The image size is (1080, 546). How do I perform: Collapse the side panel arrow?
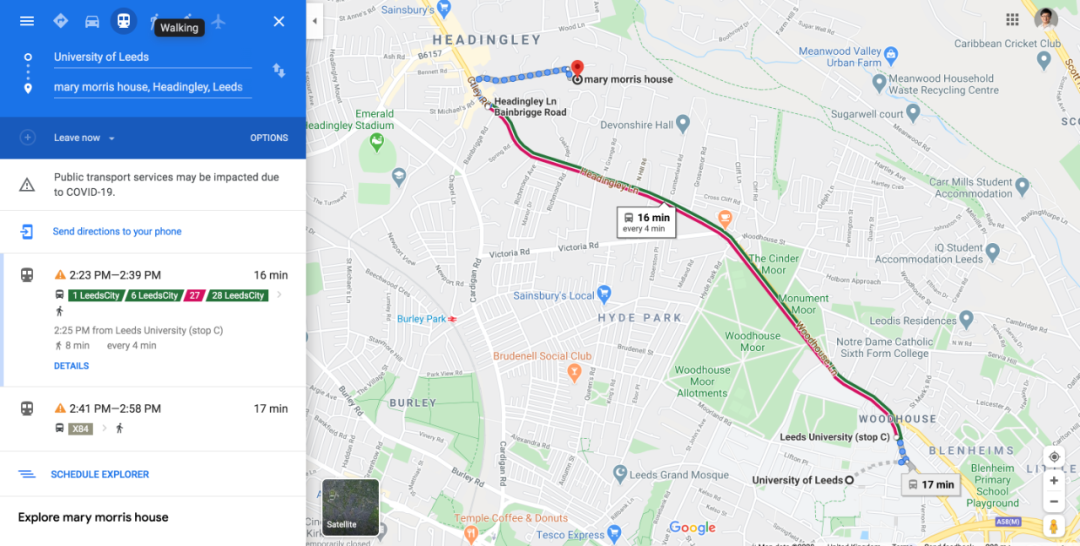pyautogui.click(x=315, y=21)
